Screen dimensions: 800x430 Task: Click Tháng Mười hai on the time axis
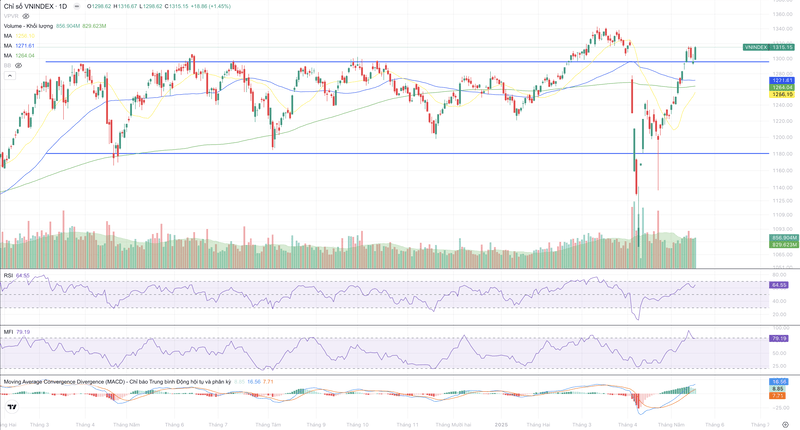pos(453,424)
